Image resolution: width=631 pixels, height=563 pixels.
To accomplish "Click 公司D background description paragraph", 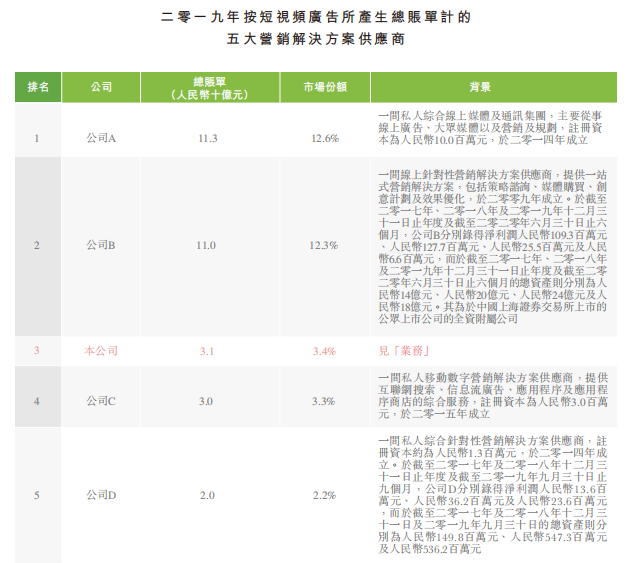I will click(x=493, y=495).
